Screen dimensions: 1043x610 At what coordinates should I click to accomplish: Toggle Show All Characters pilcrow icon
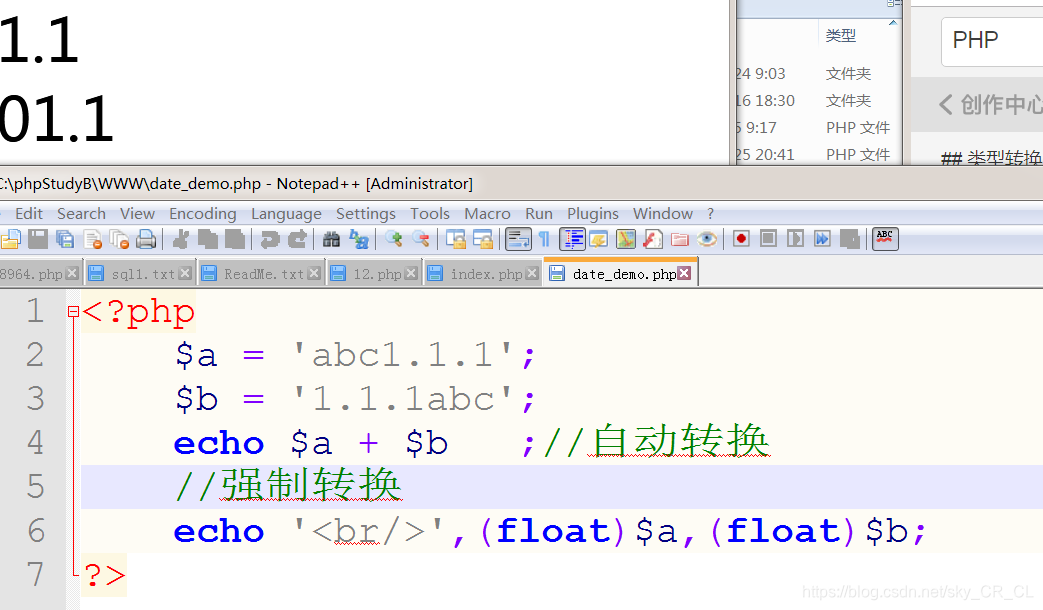[x=544, y=239]
